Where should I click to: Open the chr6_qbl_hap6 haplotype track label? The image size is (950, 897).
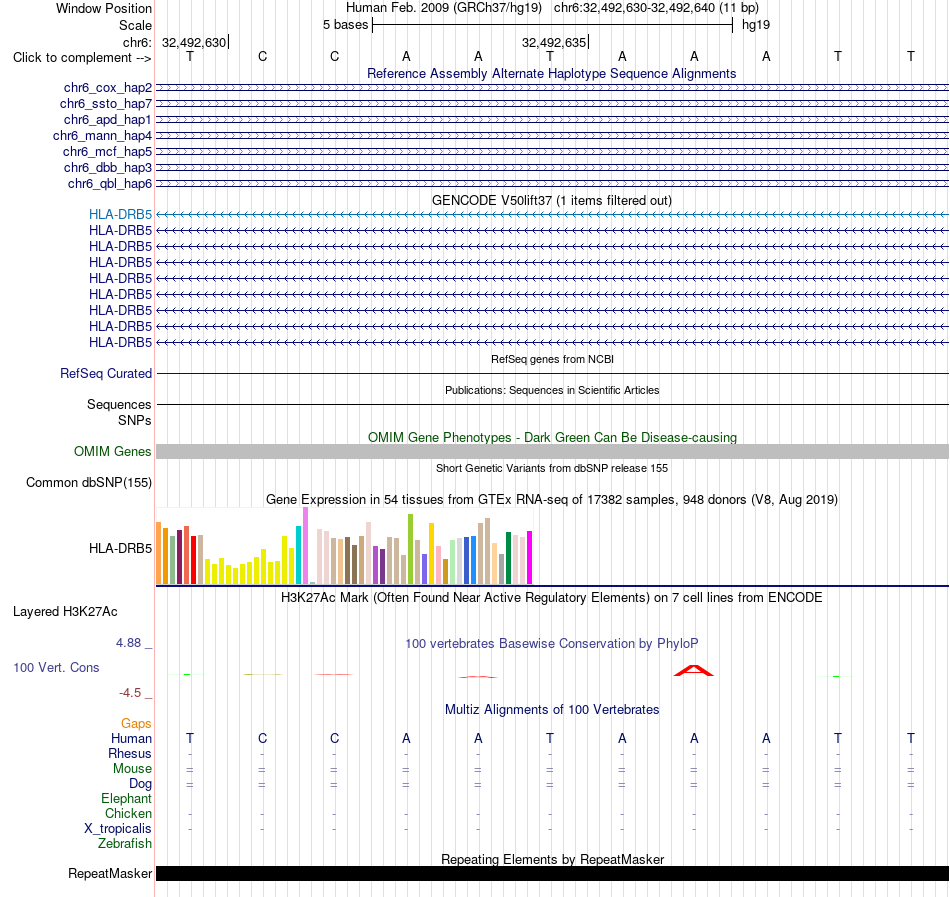click(x=110, y=184)
